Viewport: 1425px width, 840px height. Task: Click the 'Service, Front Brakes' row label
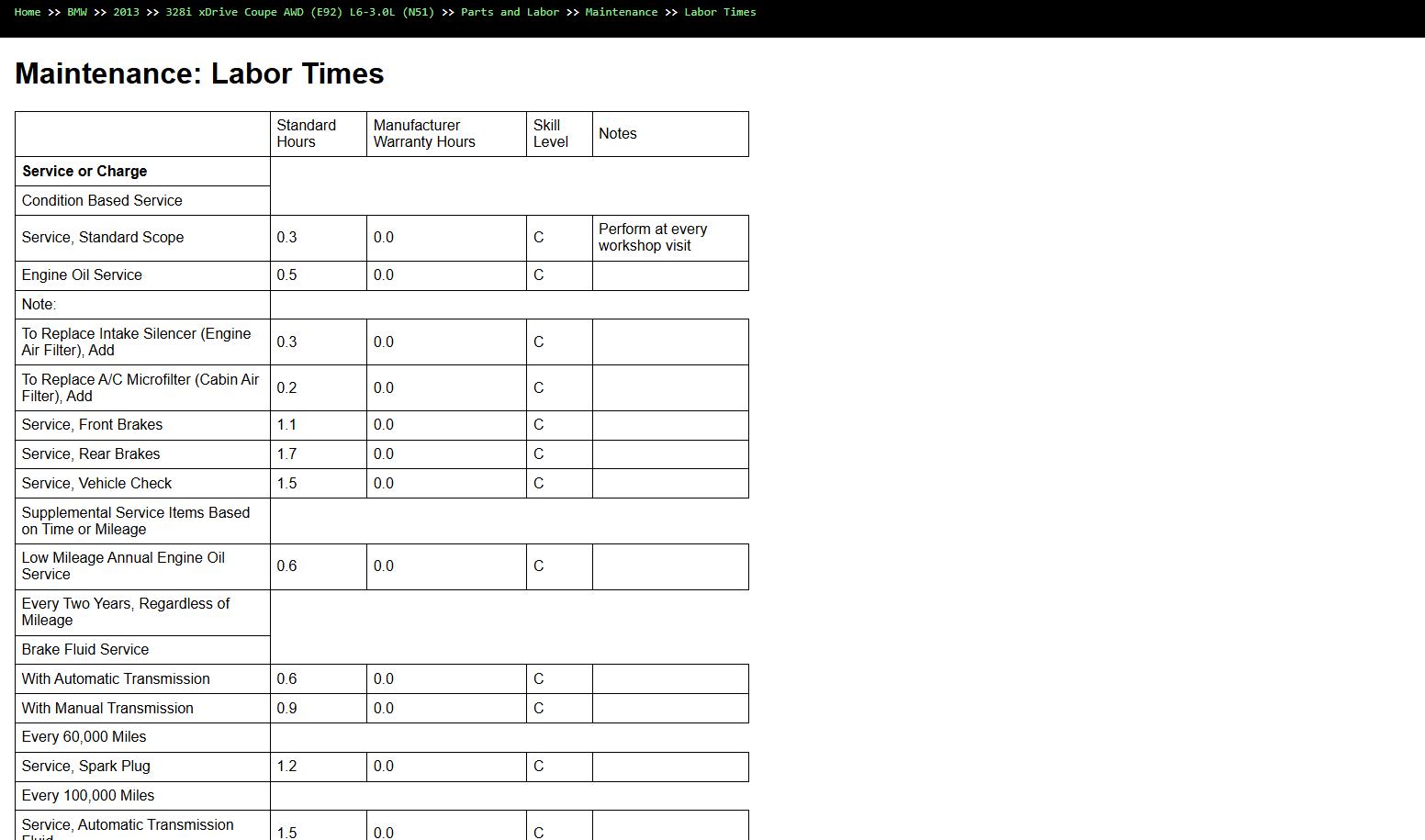[x=92, y=425]
